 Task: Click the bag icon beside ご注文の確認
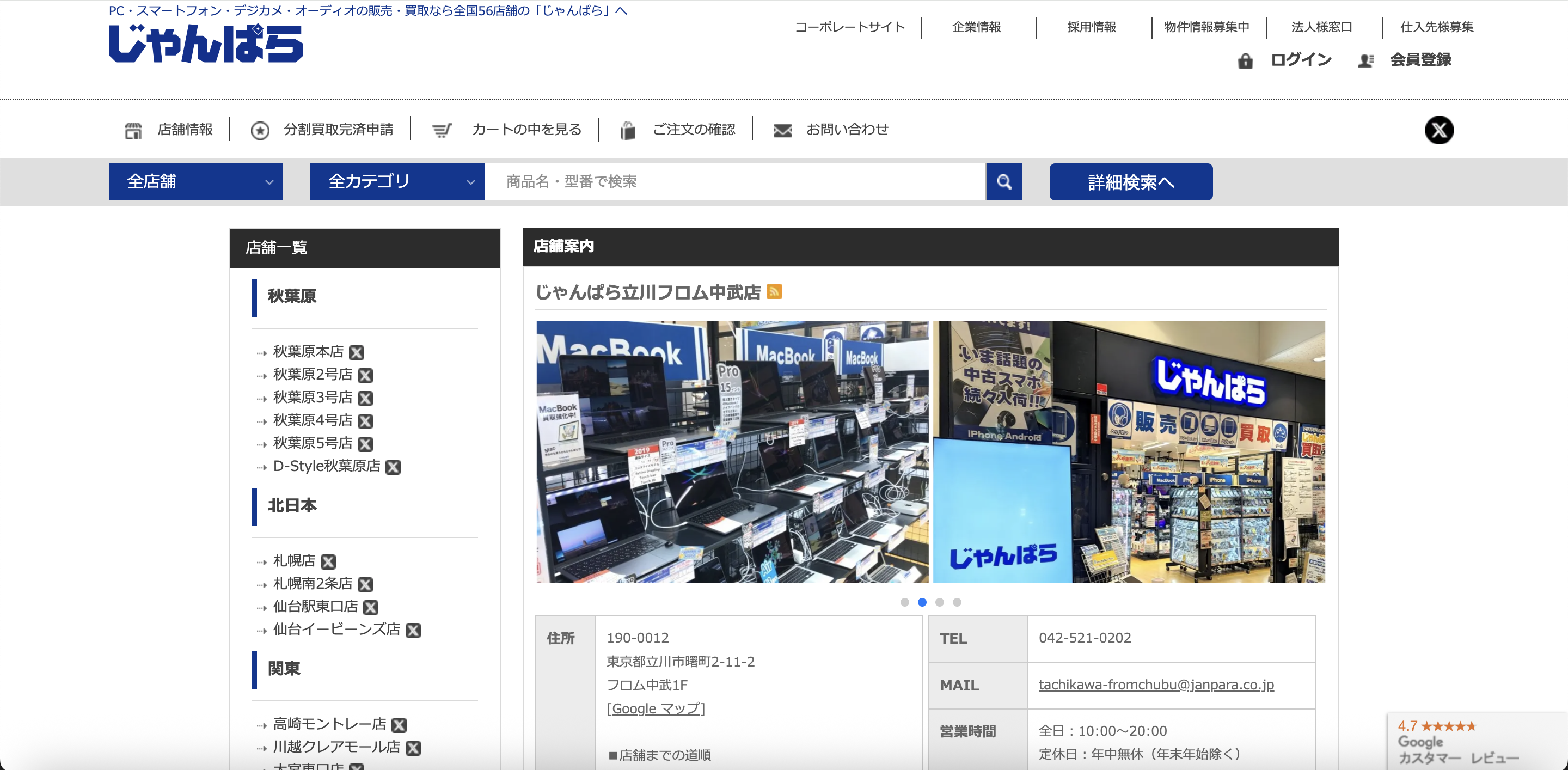point(628,130)
